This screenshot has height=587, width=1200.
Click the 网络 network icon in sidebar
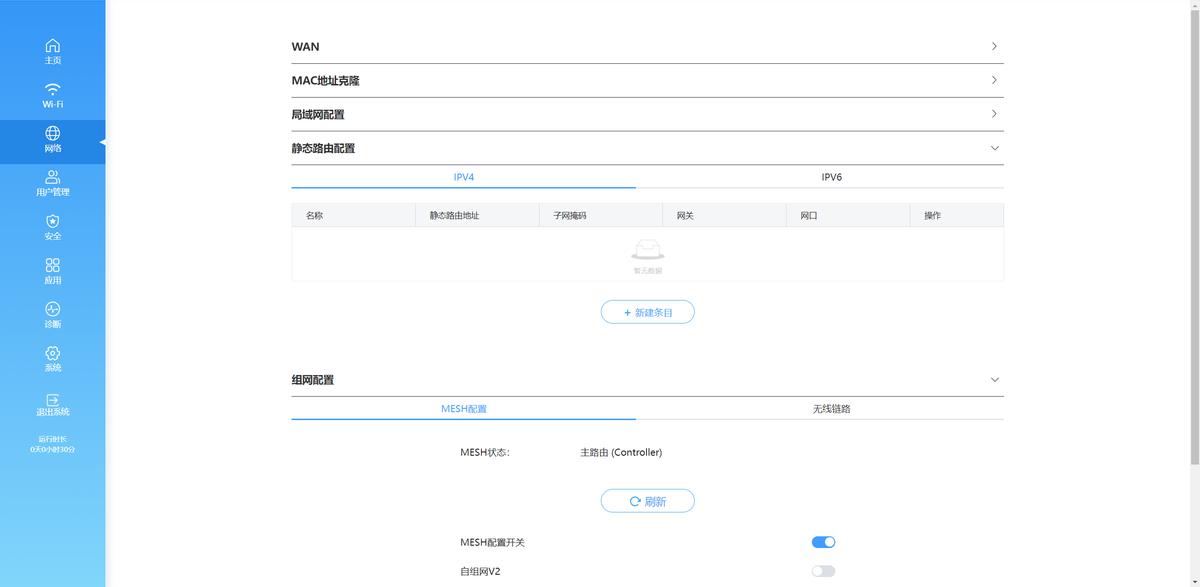tap(52, 138)
